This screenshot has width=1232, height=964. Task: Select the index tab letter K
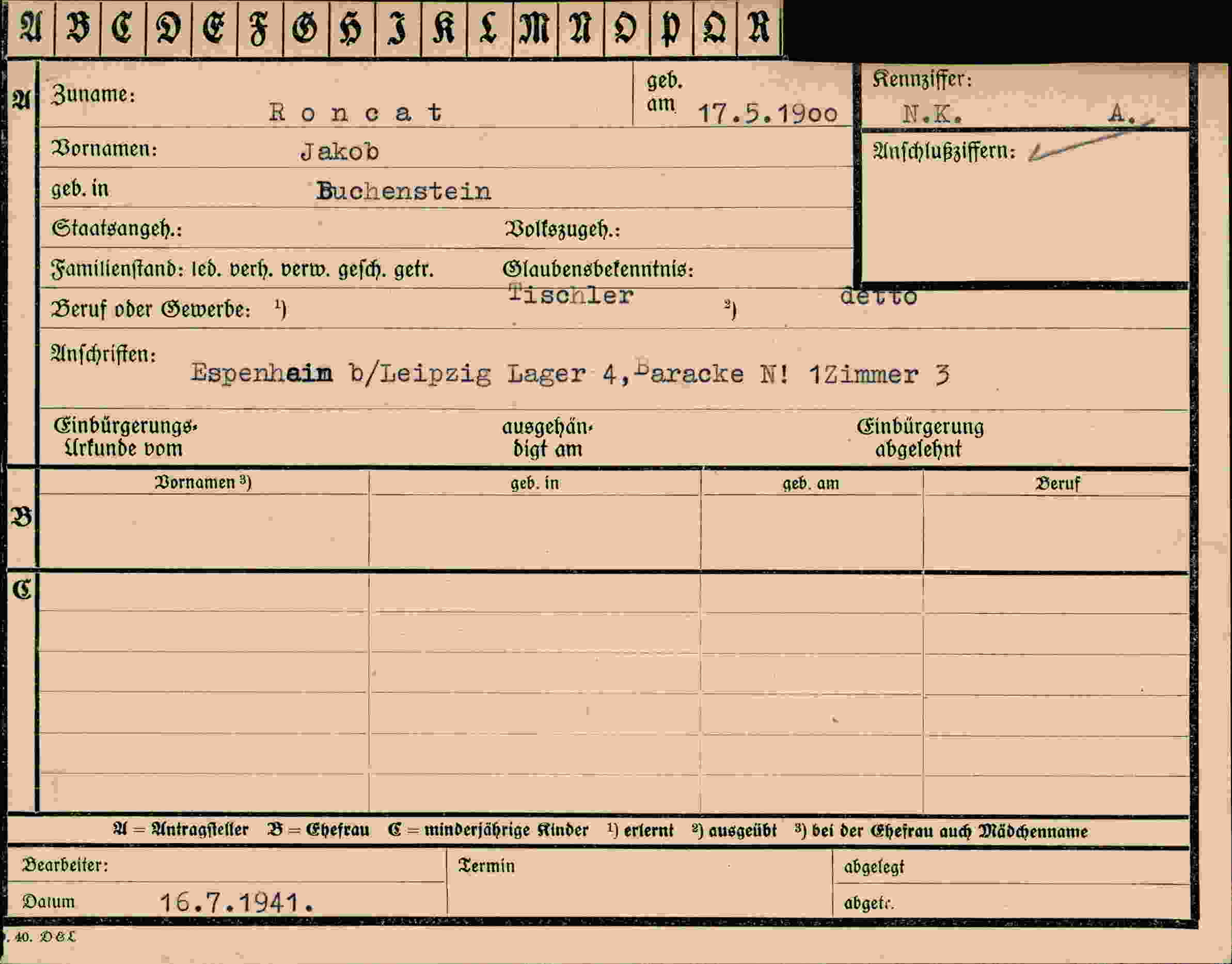(x=444, y=28)
